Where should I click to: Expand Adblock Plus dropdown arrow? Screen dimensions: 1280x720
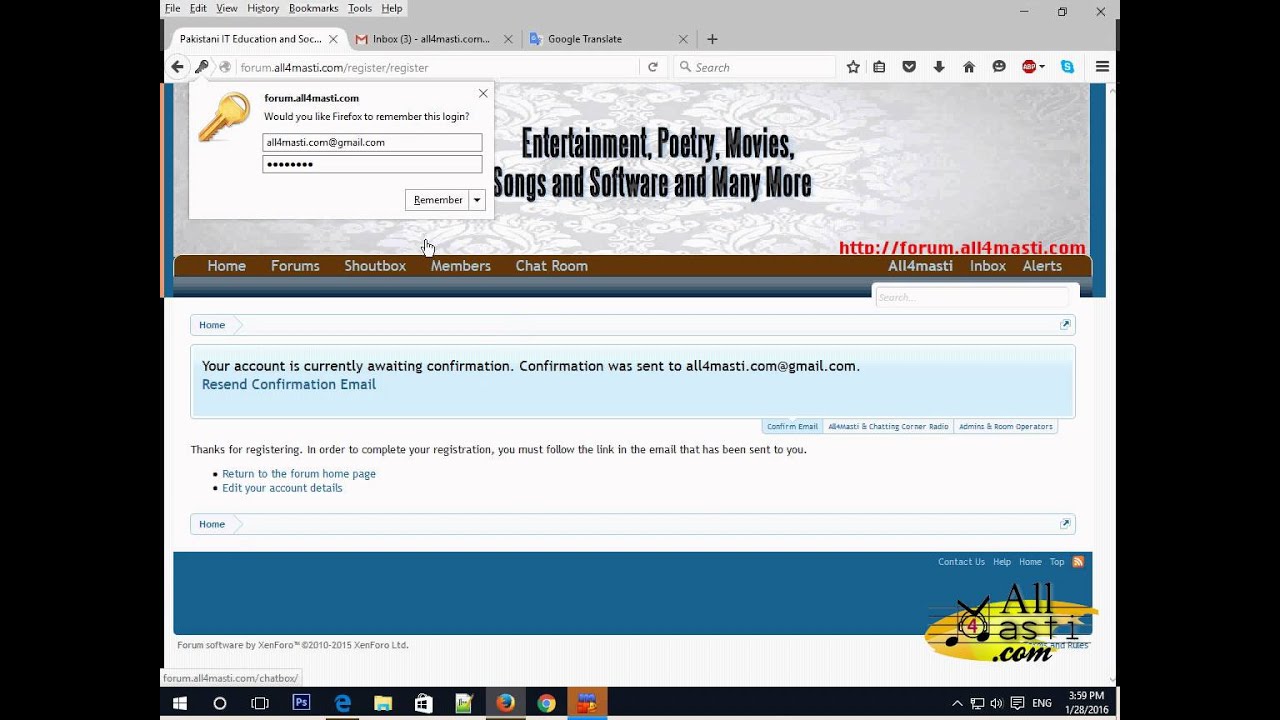[1042, 67]
